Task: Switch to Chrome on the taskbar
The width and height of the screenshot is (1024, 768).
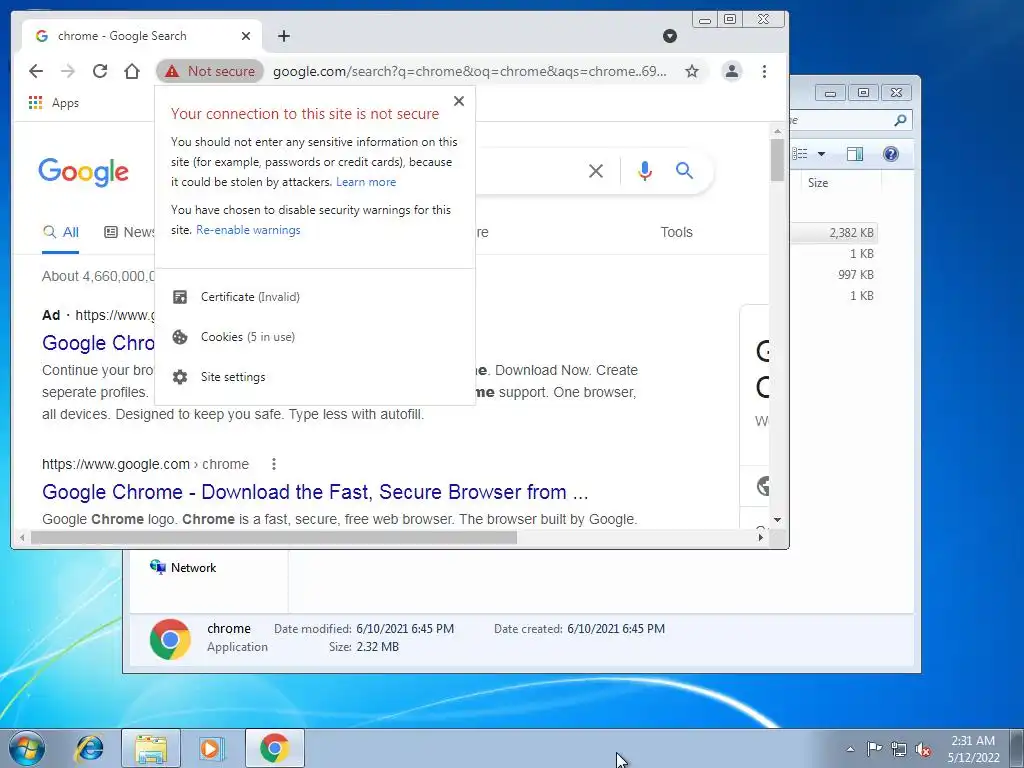Action: point(275,748)
